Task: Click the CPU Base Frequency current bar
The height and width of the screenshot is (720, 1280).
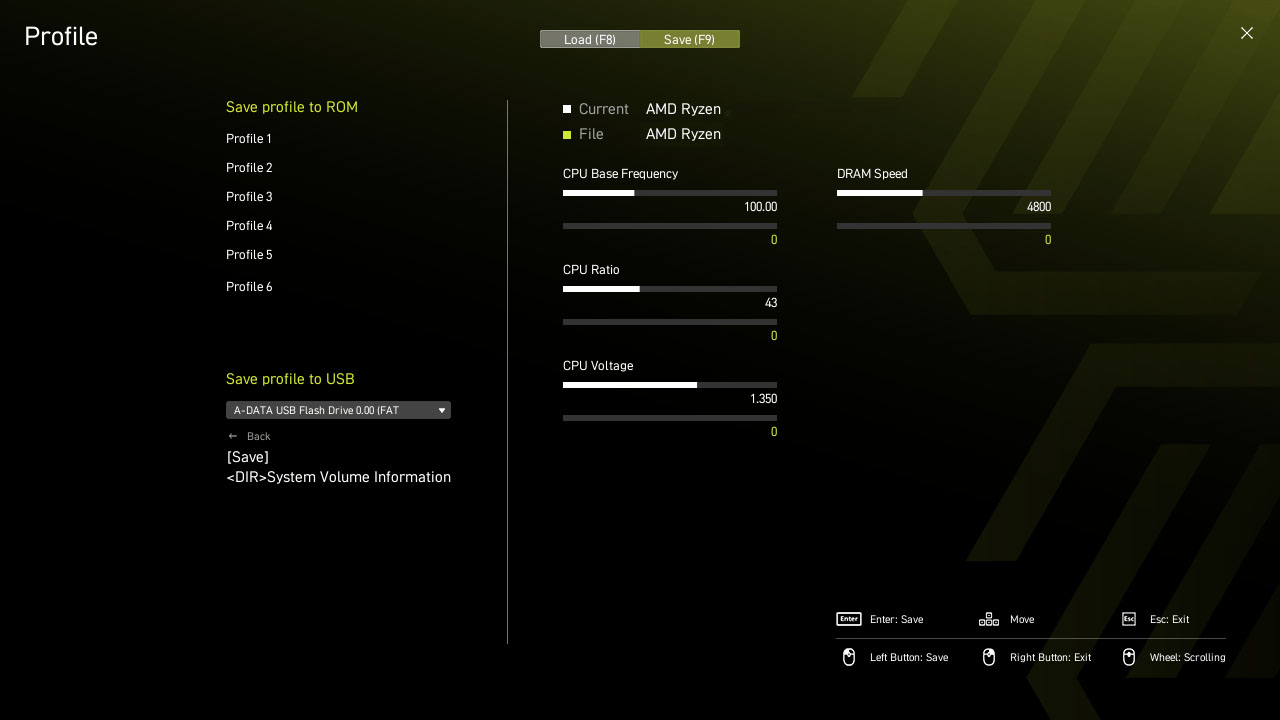Action: click(x=669, y=193)
